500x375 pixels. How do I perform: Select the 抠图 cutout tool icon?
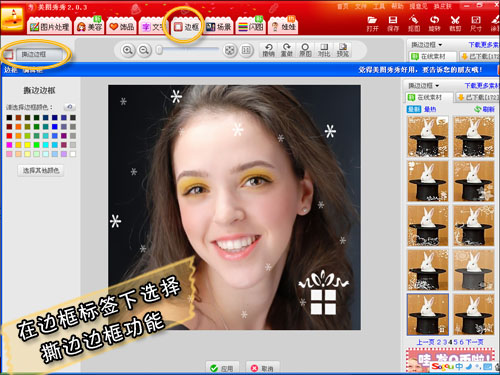(x=414, y=24)
